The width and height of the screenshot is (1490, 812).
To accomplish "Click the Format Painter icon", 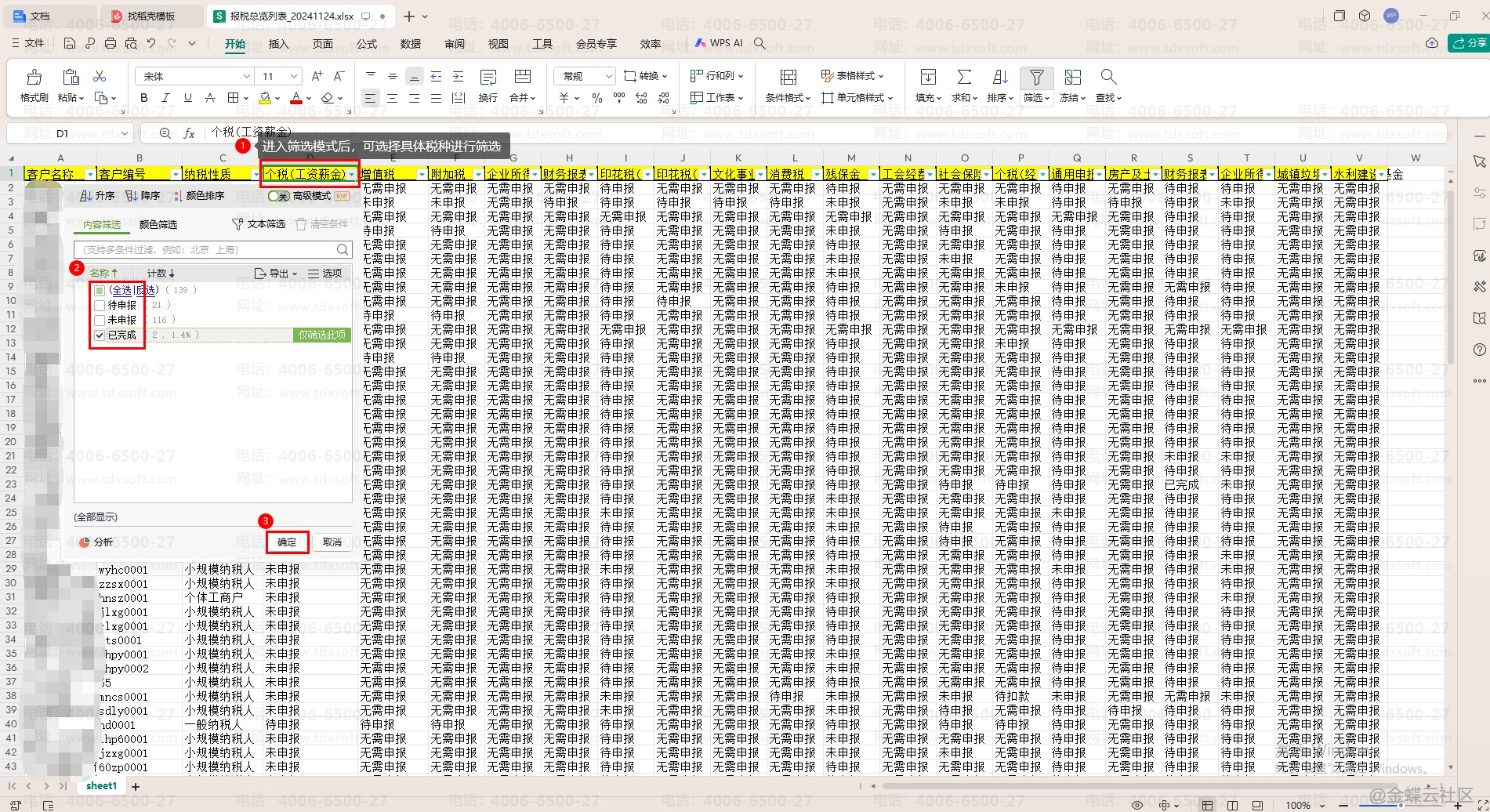I will point(34,78).
